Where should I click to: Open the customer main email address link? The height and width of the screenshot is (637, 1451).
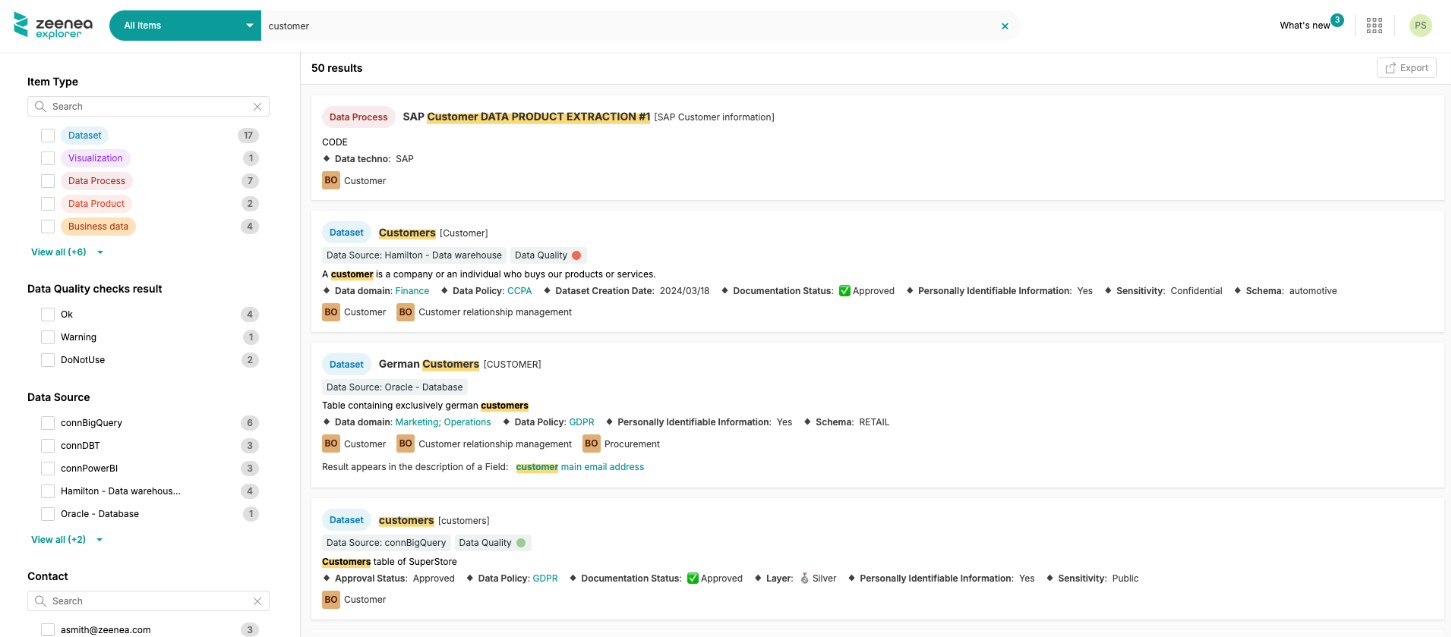tap(580, 467)
